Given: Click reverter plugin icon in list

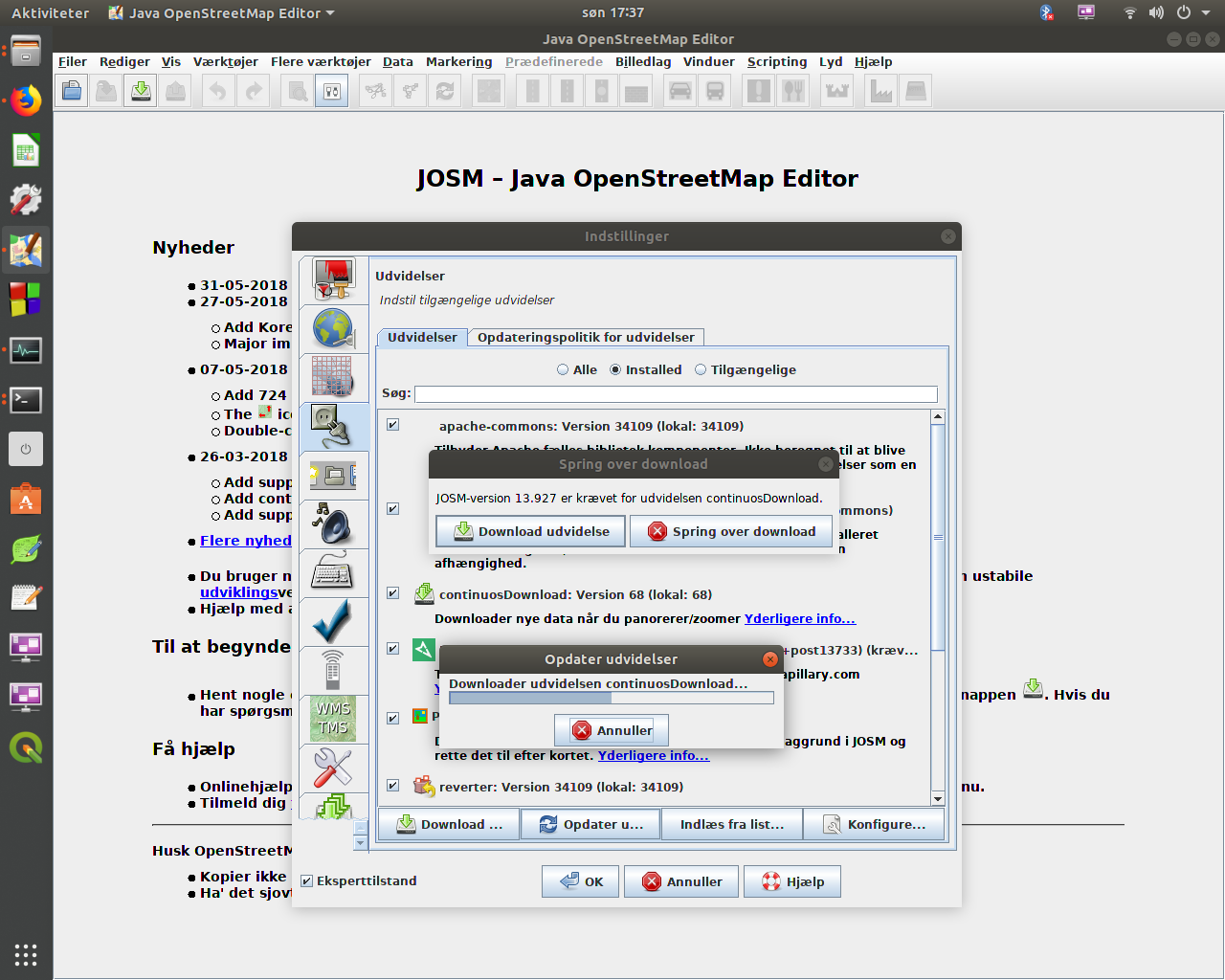Looking at the screenshot, I should pos(424,787).
